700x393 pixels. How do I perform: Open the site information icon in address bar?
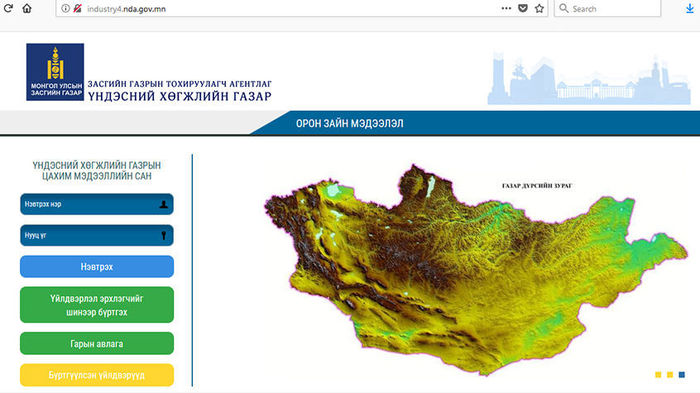[x=66, y=8]
